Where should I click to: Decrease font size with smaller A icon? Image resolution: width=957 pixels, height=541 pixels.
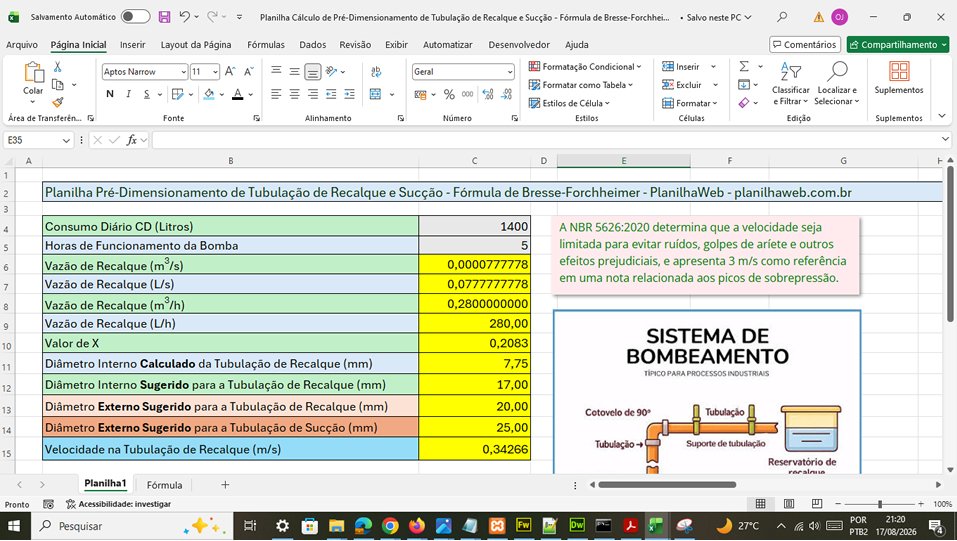point(249,71)
